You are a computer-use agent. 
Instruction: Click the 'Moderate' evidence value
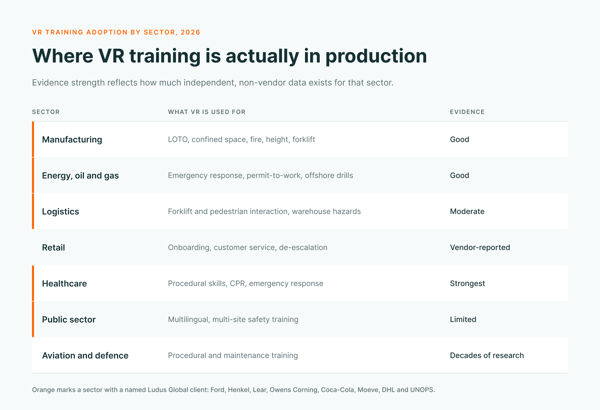pyautogui.click(x=467, y=211)
